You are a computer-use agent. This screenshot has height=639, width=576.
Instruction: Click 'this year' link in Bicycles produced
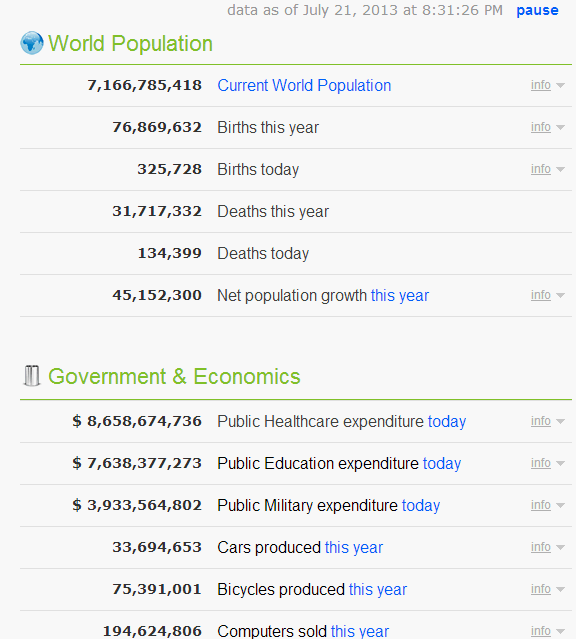[378, 589]
